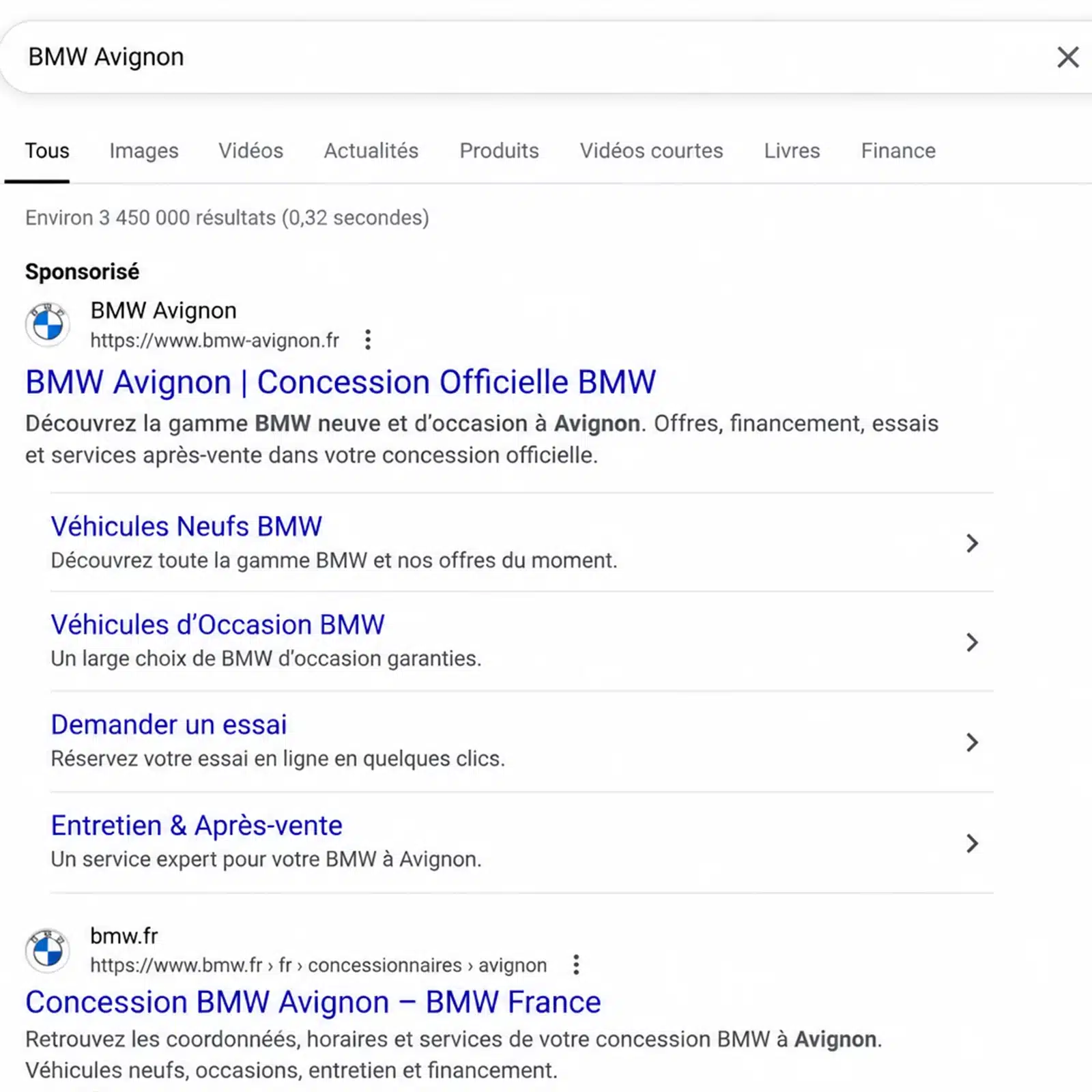Screen dimensions: 1092x1092
Task: Click the Un large choix de BMW d'occasion text
Action: [266, 659]
